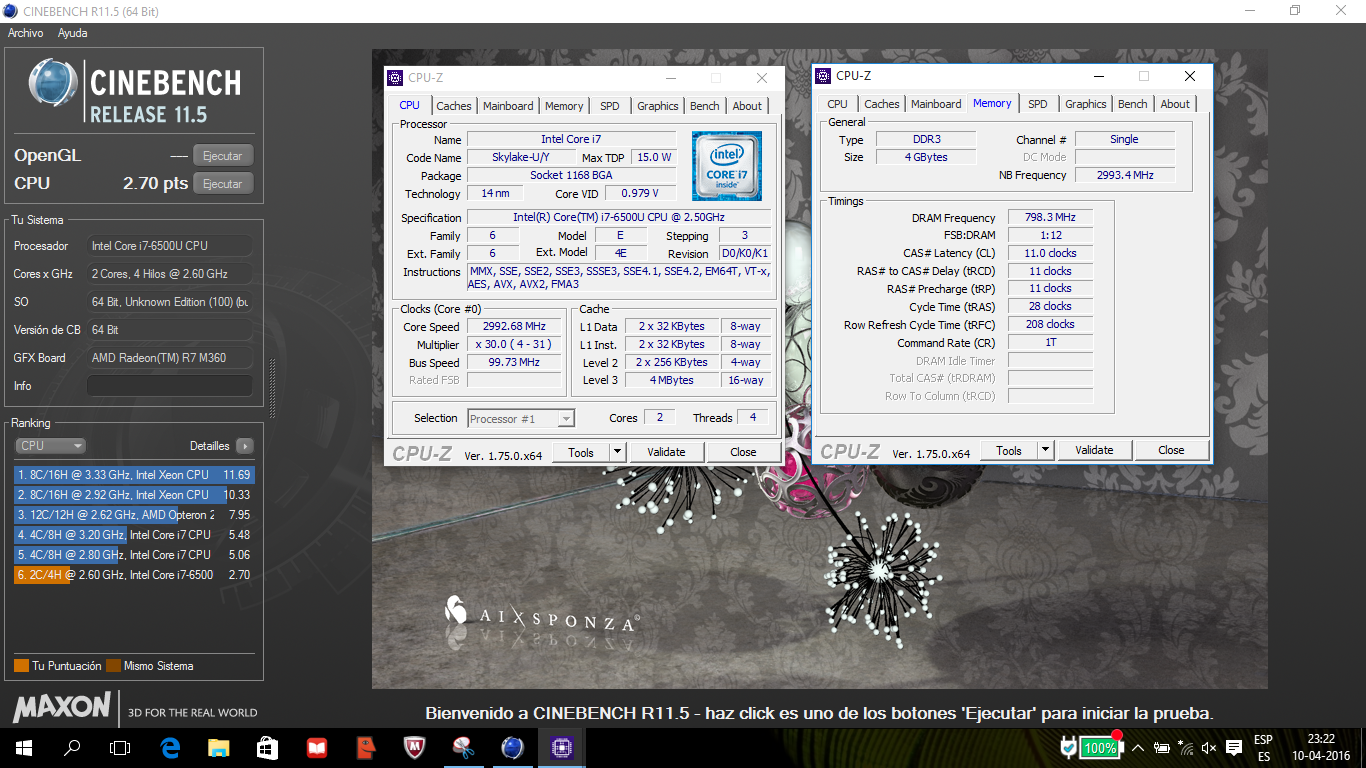The width and height of the screenshot is (1366, 768).
Task: Open Caches tab in left CPU-Z
Action: (454, 106)
